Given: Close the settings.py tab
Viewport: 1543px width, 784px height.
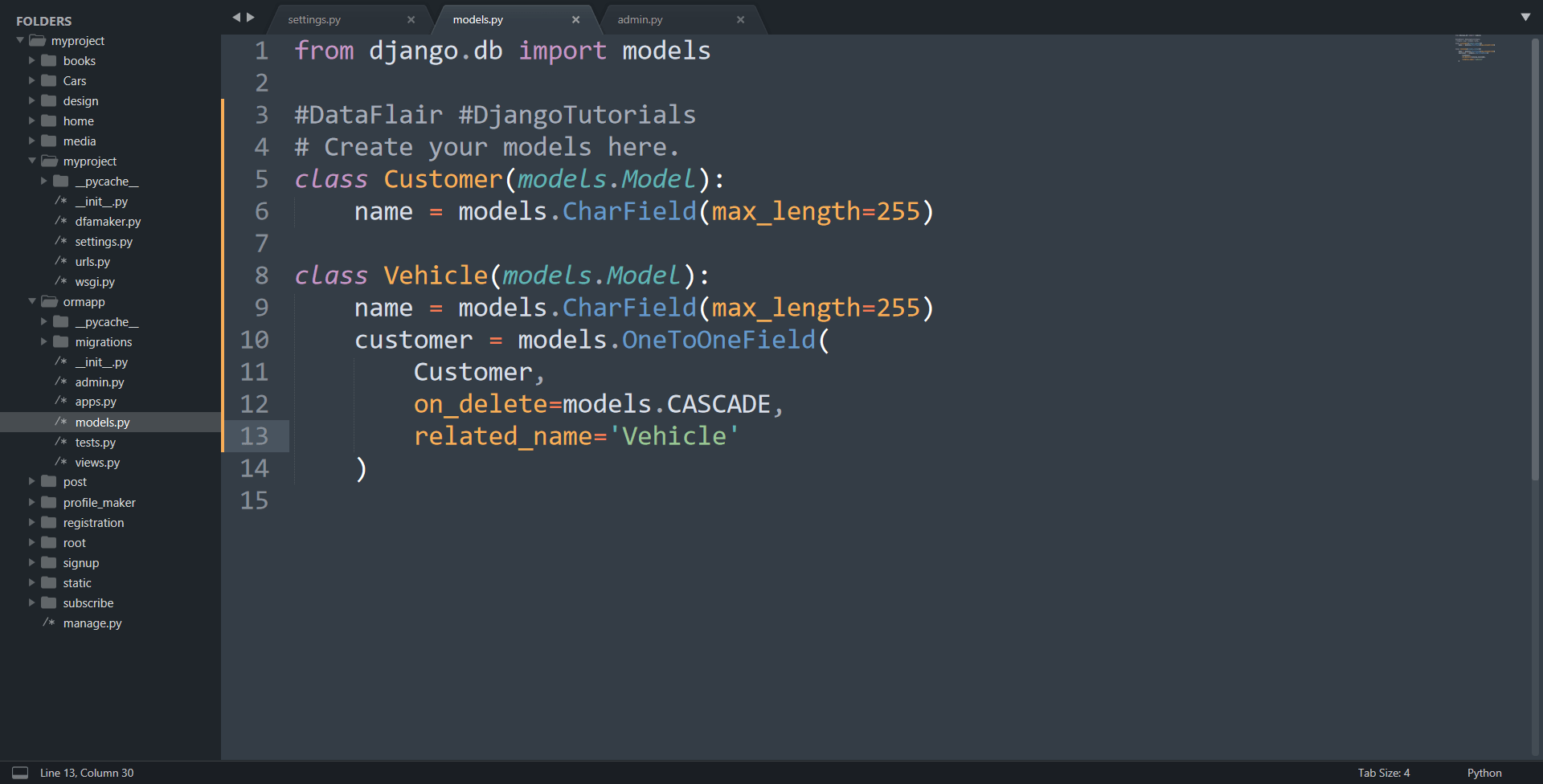Looking at the screenshot, I should point(411,19).
